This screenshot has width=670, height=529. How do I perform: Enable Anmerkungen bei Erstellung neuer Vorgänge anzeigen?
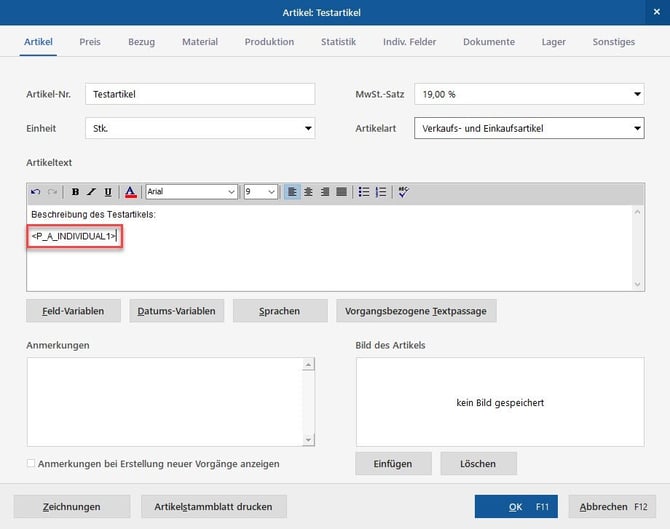point(32,464)
